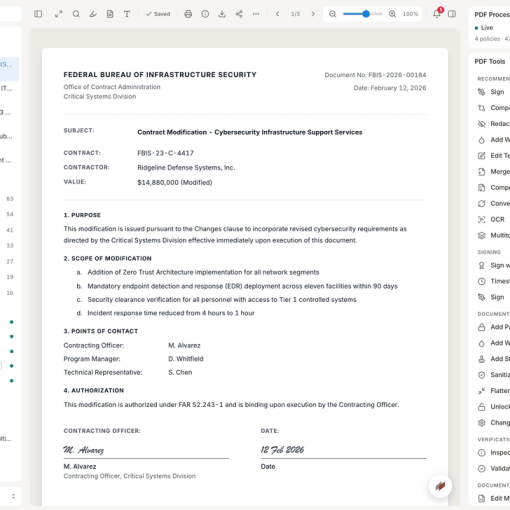Select the signature pen tool in toolbar
This screenshot has height=510, width=510.
(93, 14)
